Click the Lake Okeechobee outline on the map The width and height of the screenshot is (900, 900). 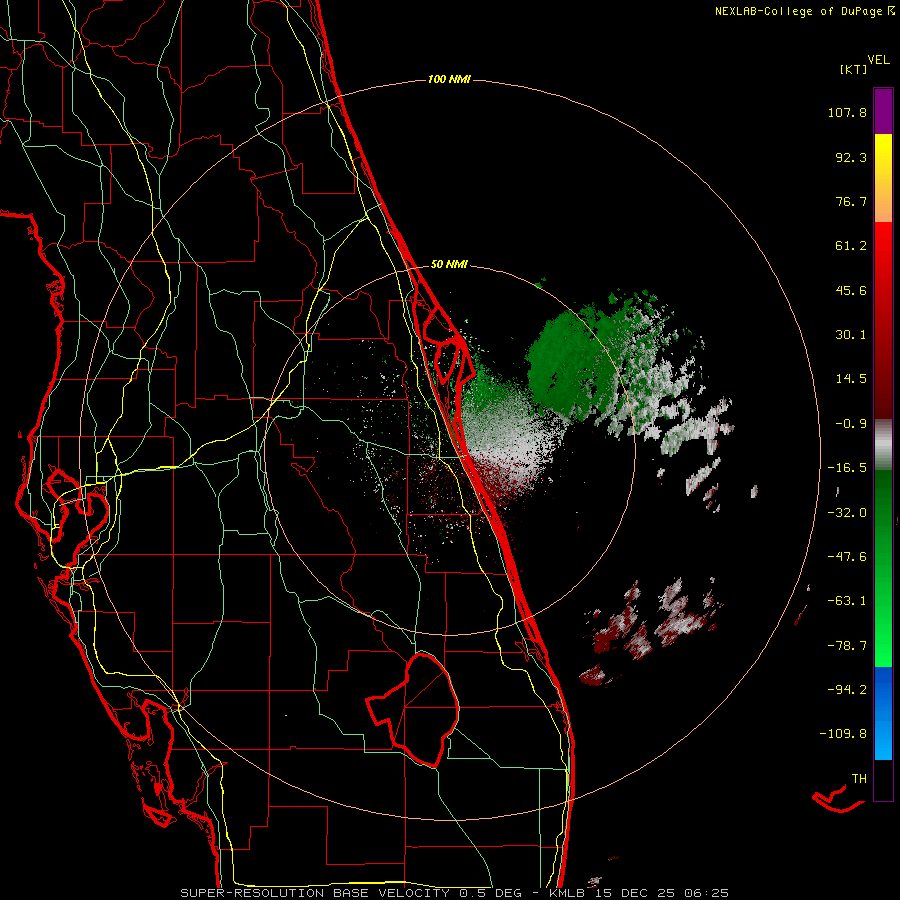pos(414,710)
